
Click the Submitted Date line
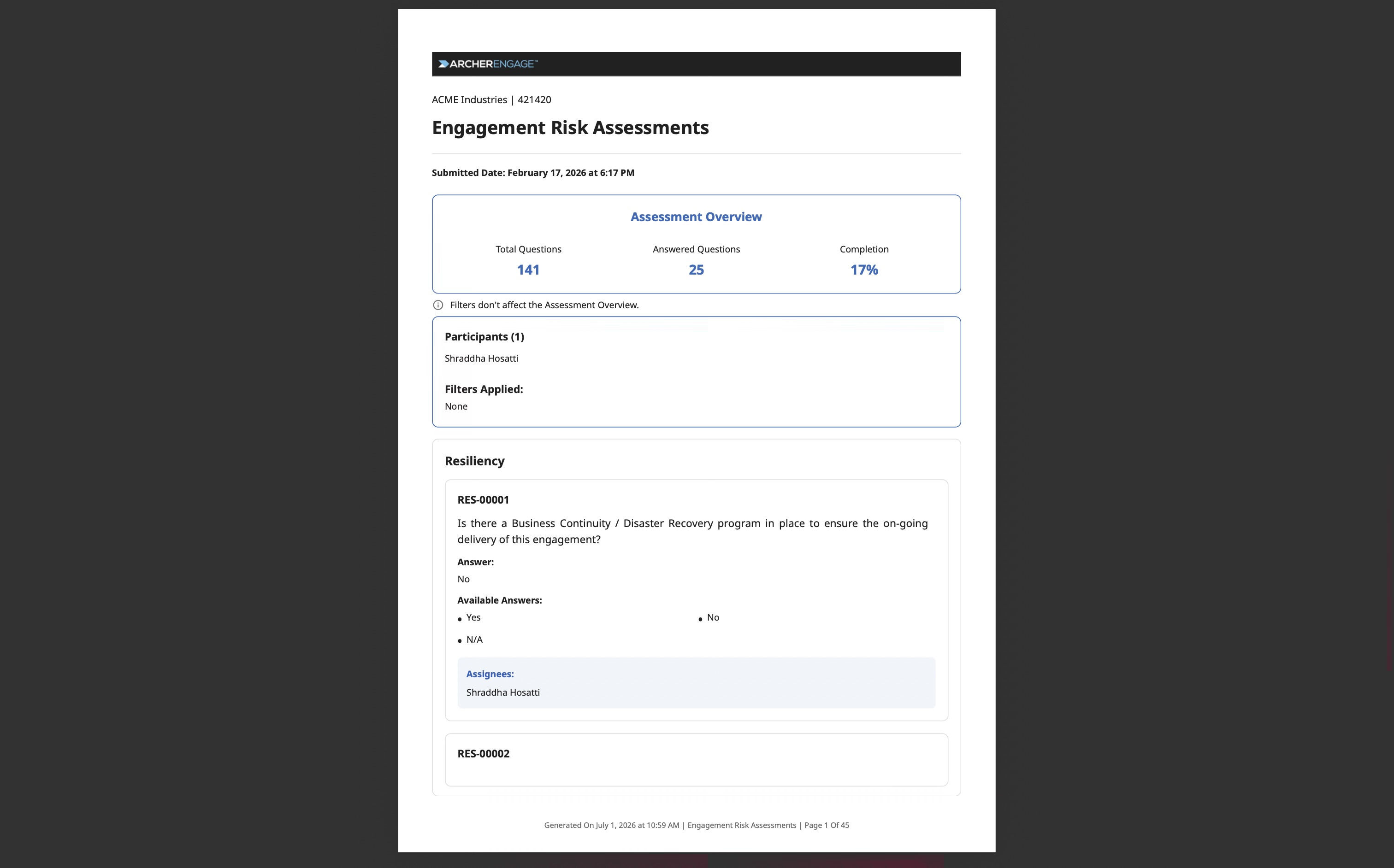(x=533, y=173)
